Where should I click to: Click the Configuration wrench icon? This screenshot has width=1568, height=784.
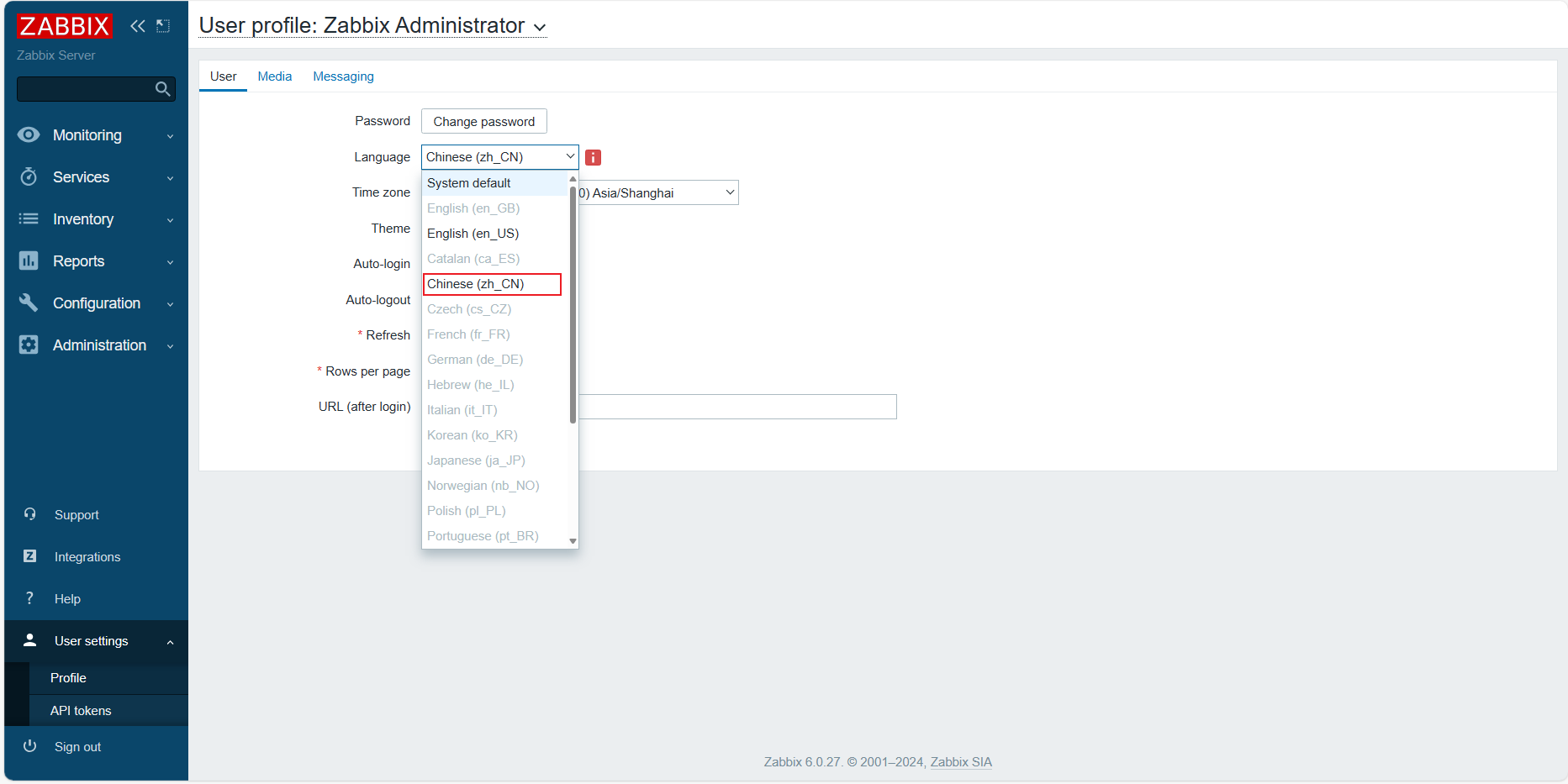coord(29,303)
